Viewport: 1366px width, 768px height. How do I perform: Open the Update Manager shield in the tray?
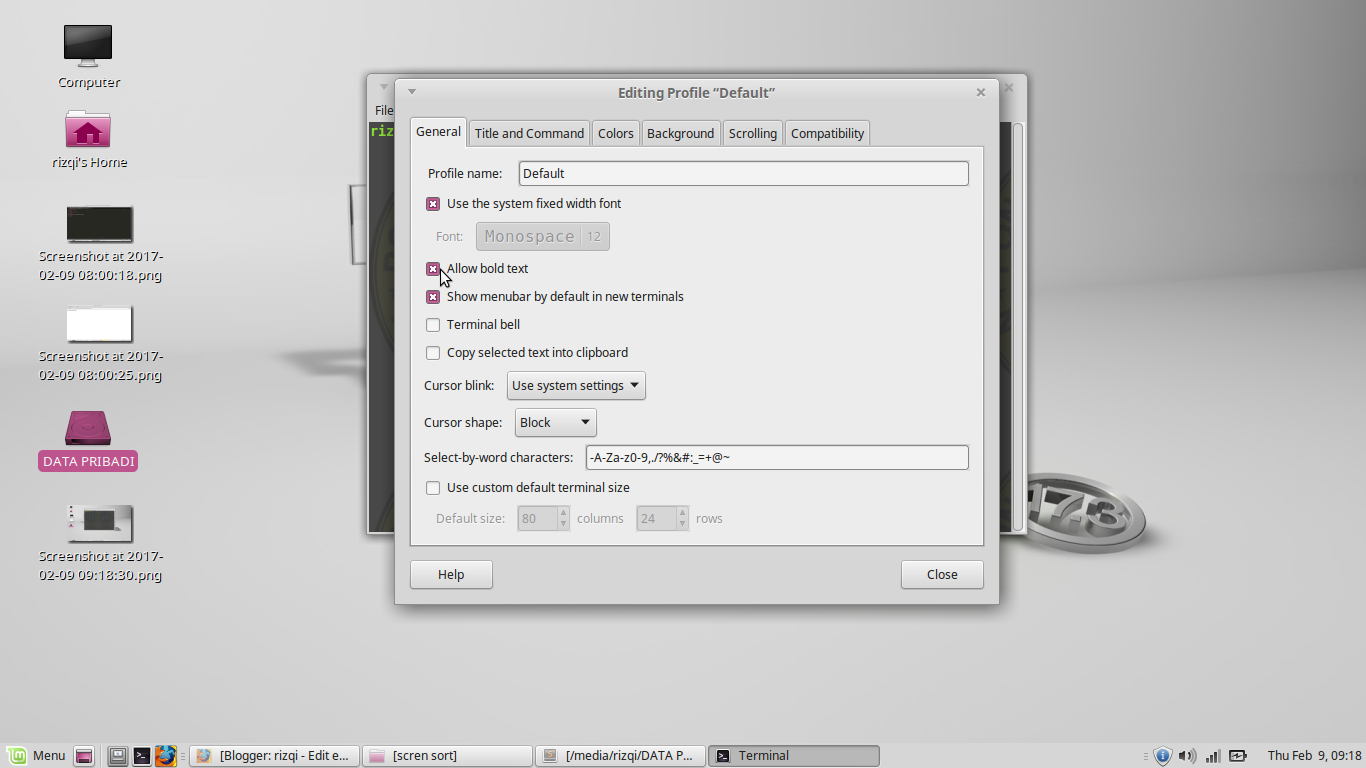click(1162, 755)
